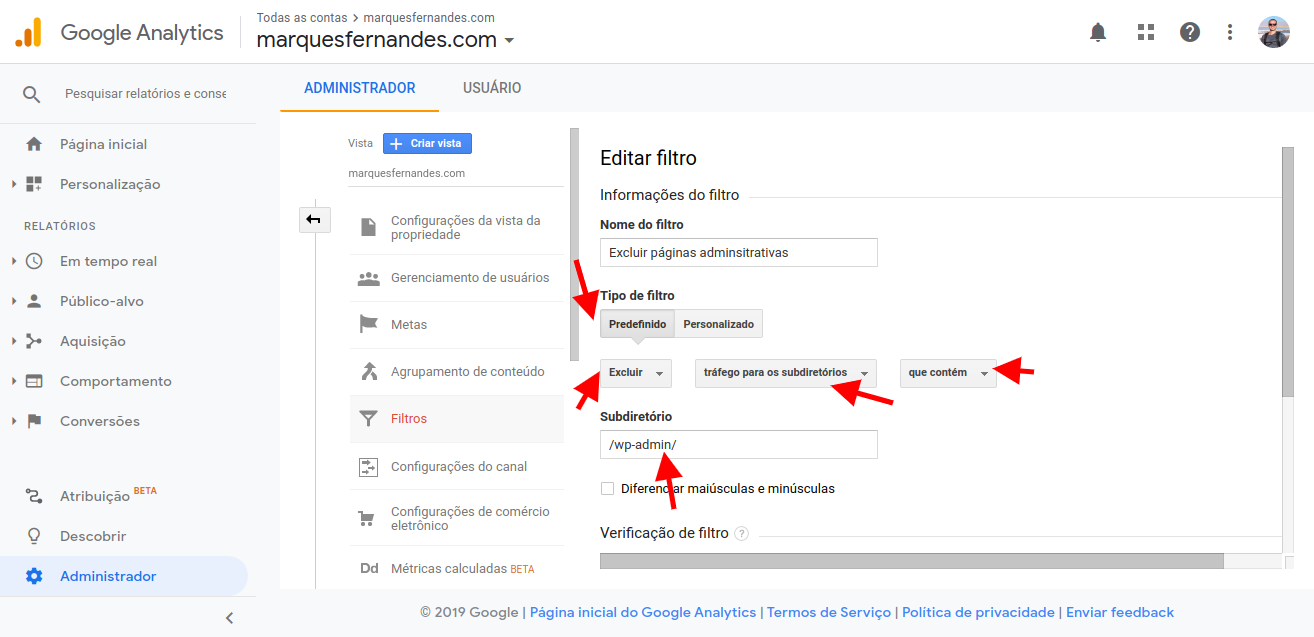
Task: Click the Descobrir lightbulb icon
Action: click(34, 536)
